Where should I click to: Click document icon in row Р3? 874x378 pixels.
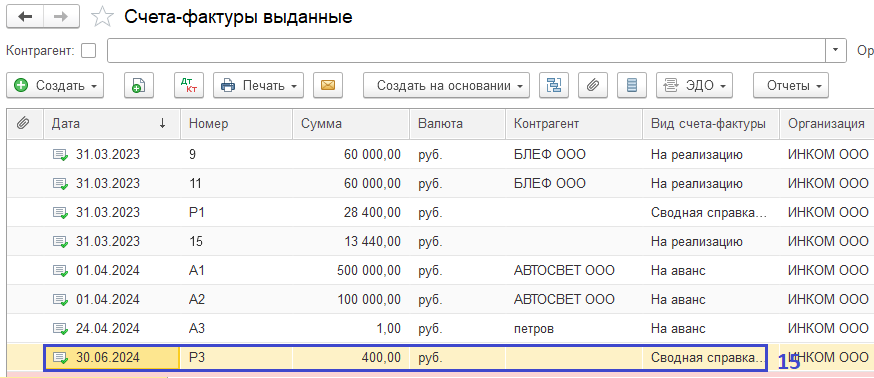click(60, 358)
